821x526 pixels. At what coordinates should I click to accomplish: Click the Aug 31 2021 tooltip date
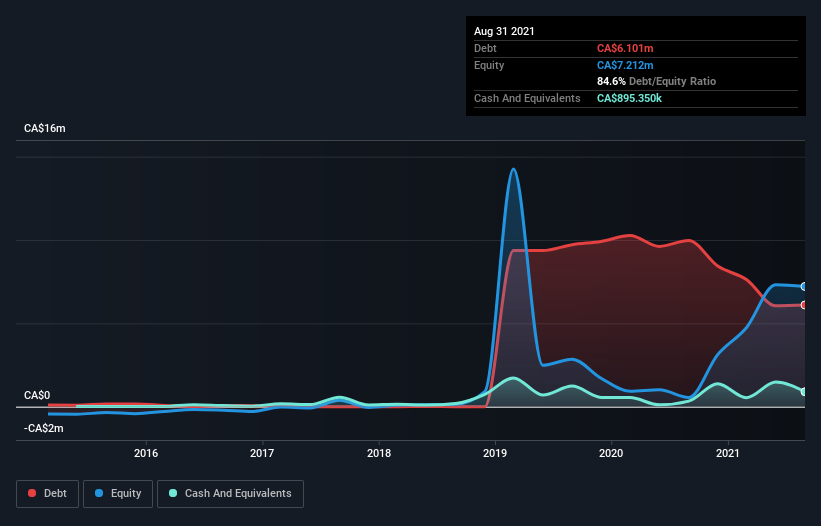(x=504, y=31)
